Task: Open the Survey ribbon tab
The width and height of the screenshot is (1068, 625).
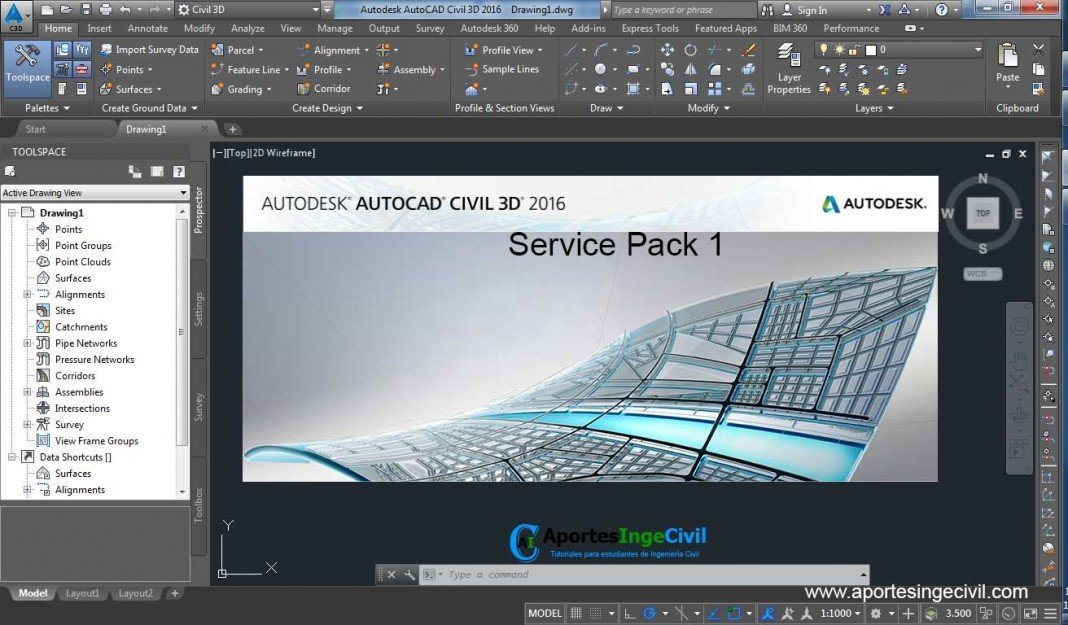Action: point(430,29)
